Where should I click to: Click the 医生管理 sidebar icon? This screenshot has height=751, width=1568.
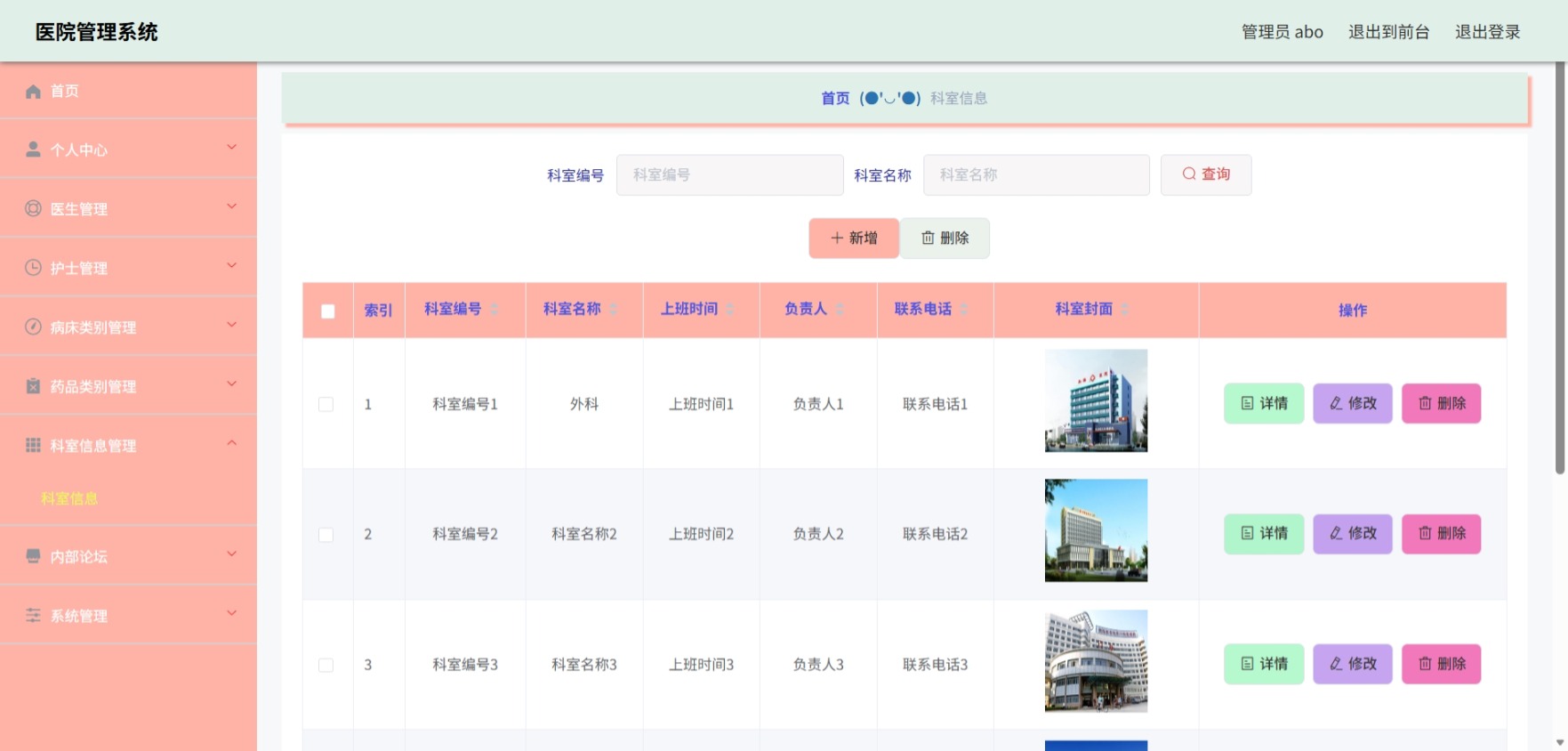(33, 208)
